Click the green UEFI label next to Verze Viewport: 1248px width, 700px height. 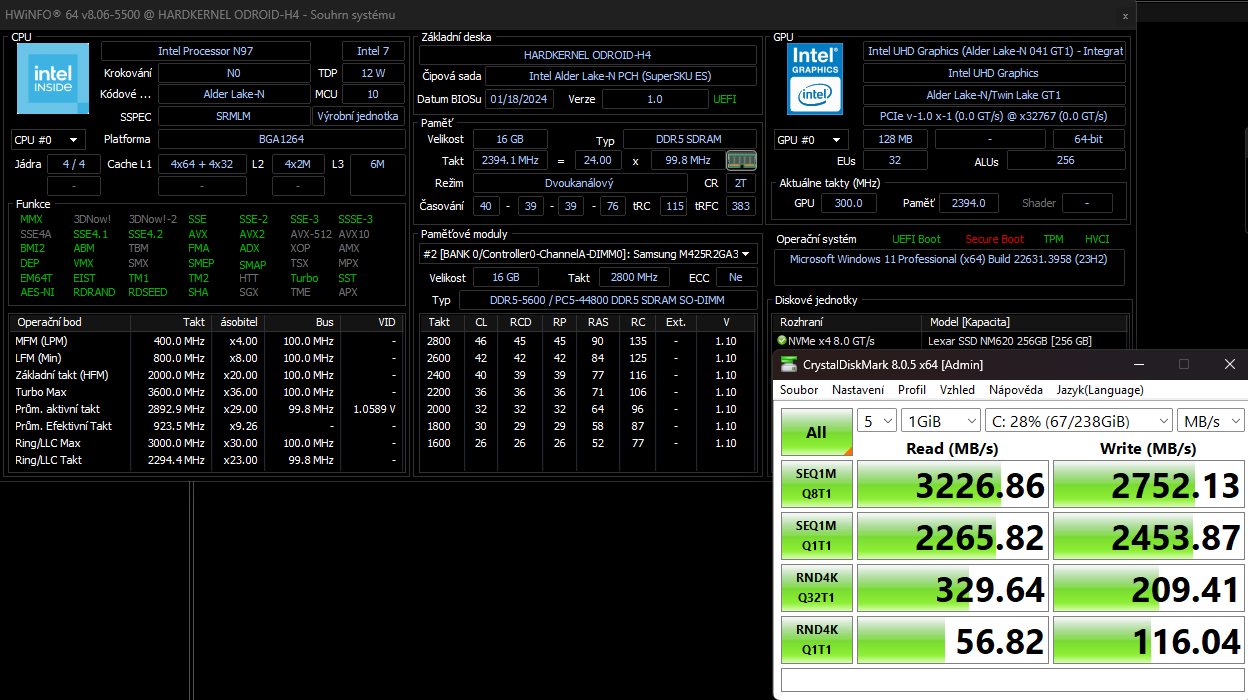pyautogui.click(x=725, y=100)
